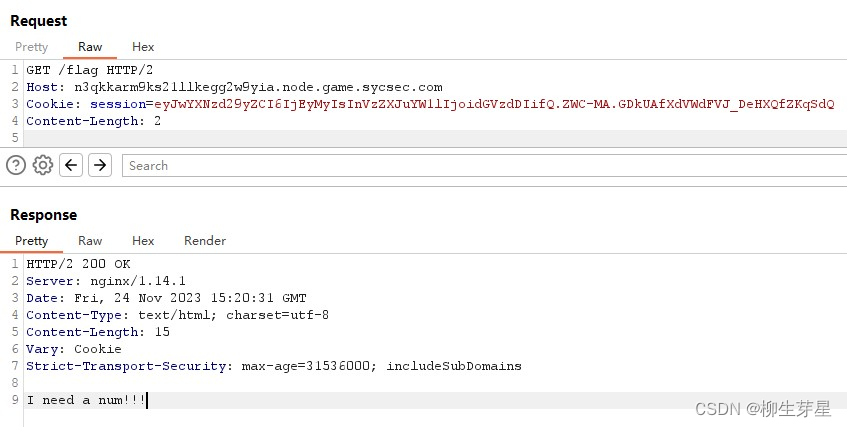
Task: Click the Request panel heading
Action: coord(38,21)
